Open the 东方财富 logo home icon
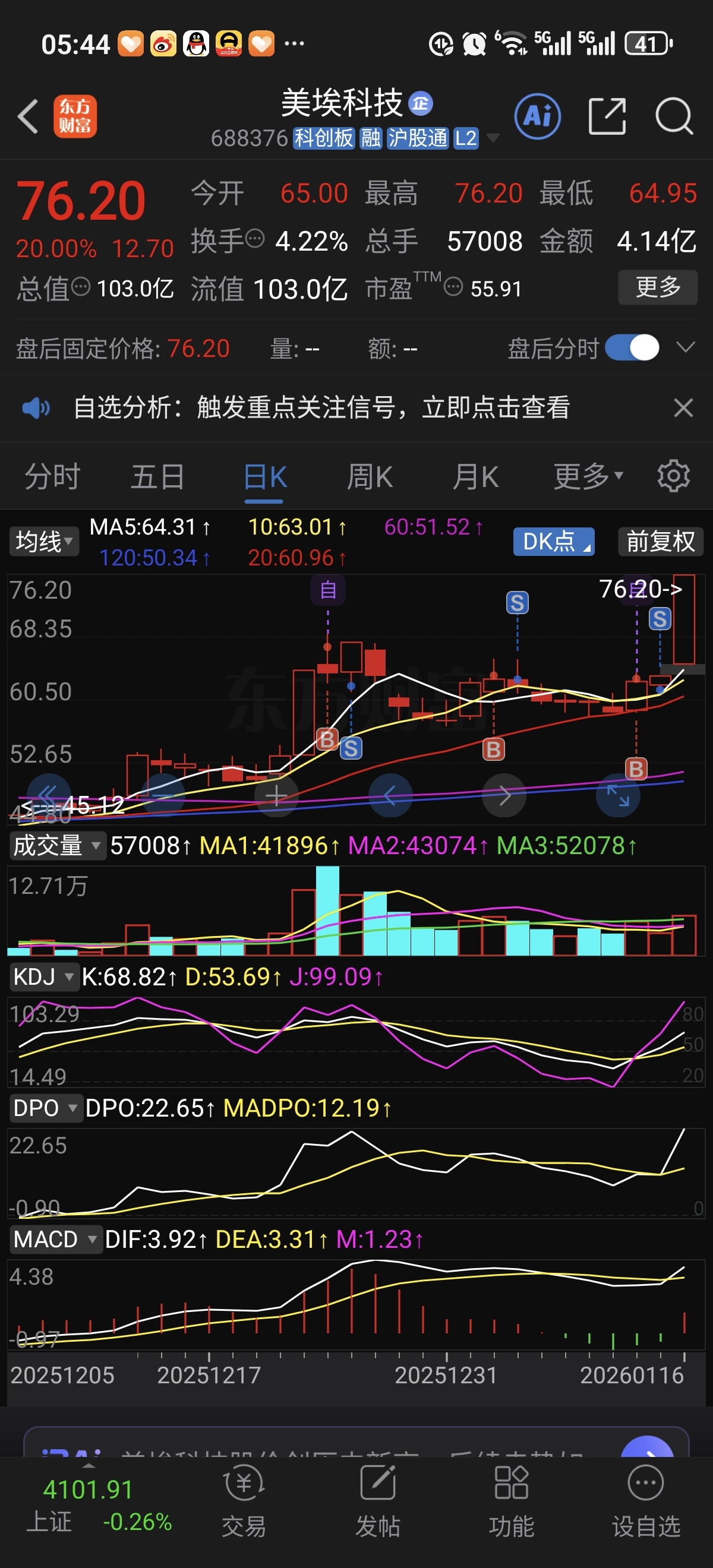The height and width of the screenshot is (1568, 713). click(75, 116)
